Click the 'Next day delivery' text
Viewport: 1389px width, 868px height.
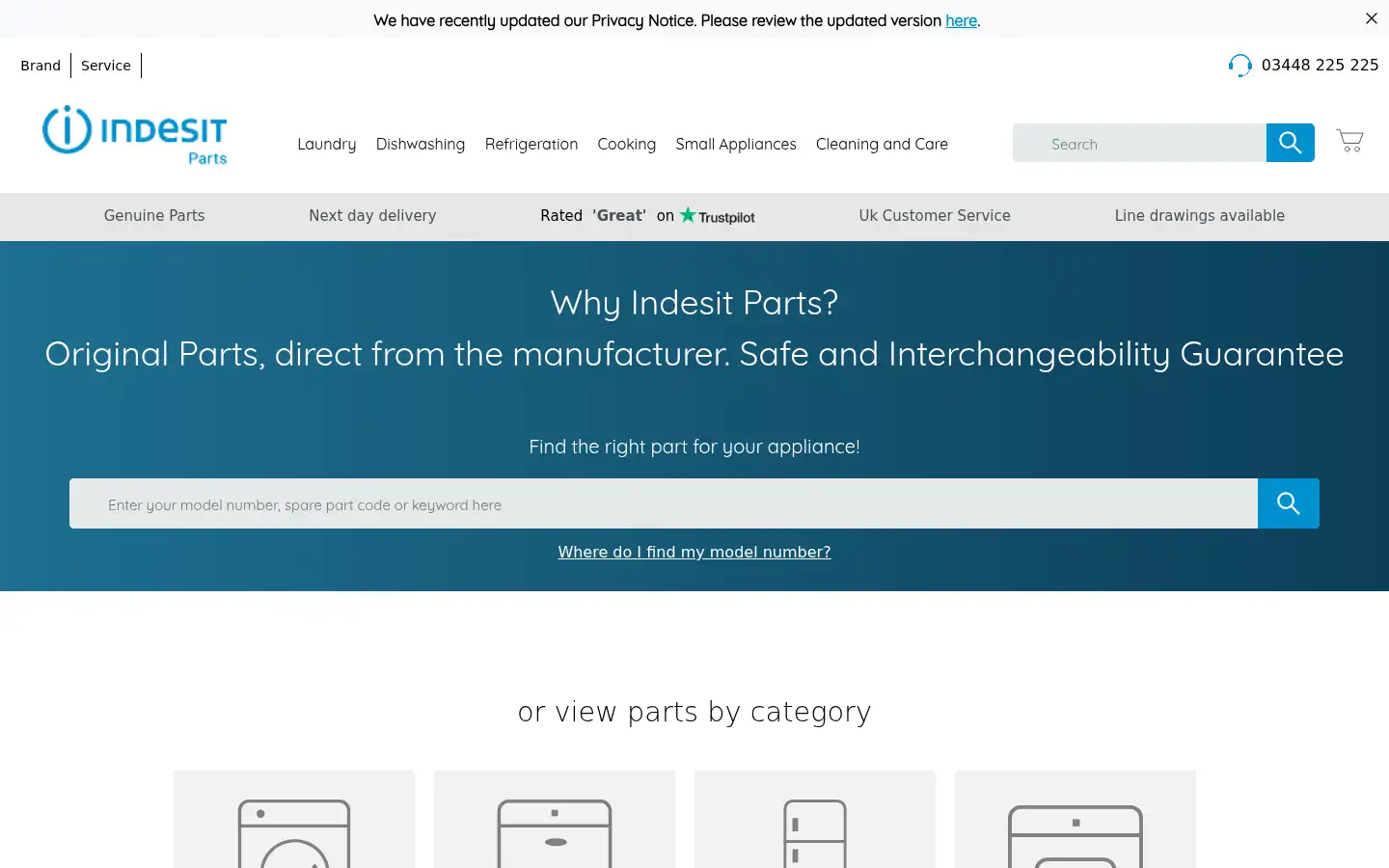pos(372,216)
